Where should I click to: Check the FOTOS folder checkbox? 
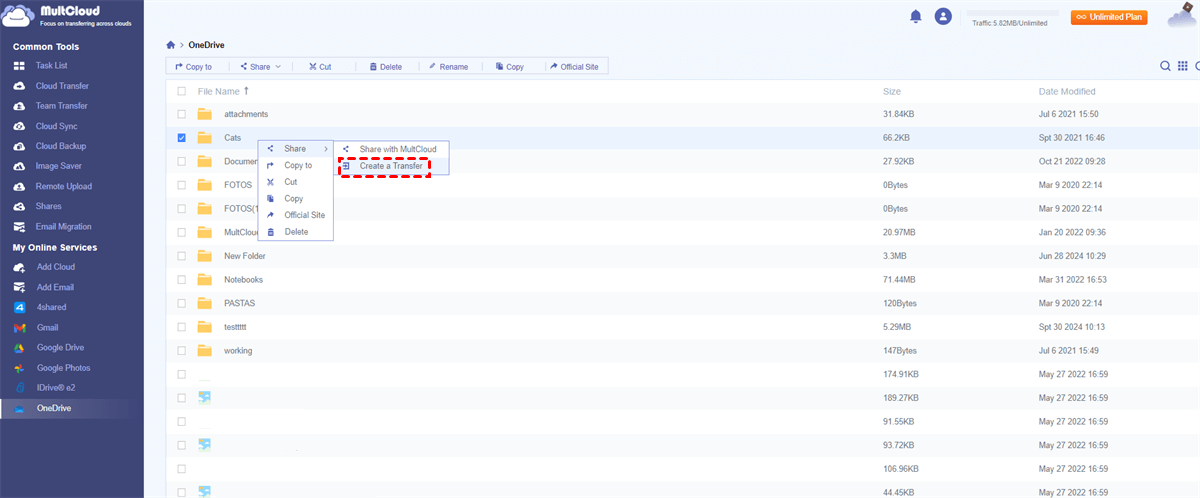click(182, 185)
